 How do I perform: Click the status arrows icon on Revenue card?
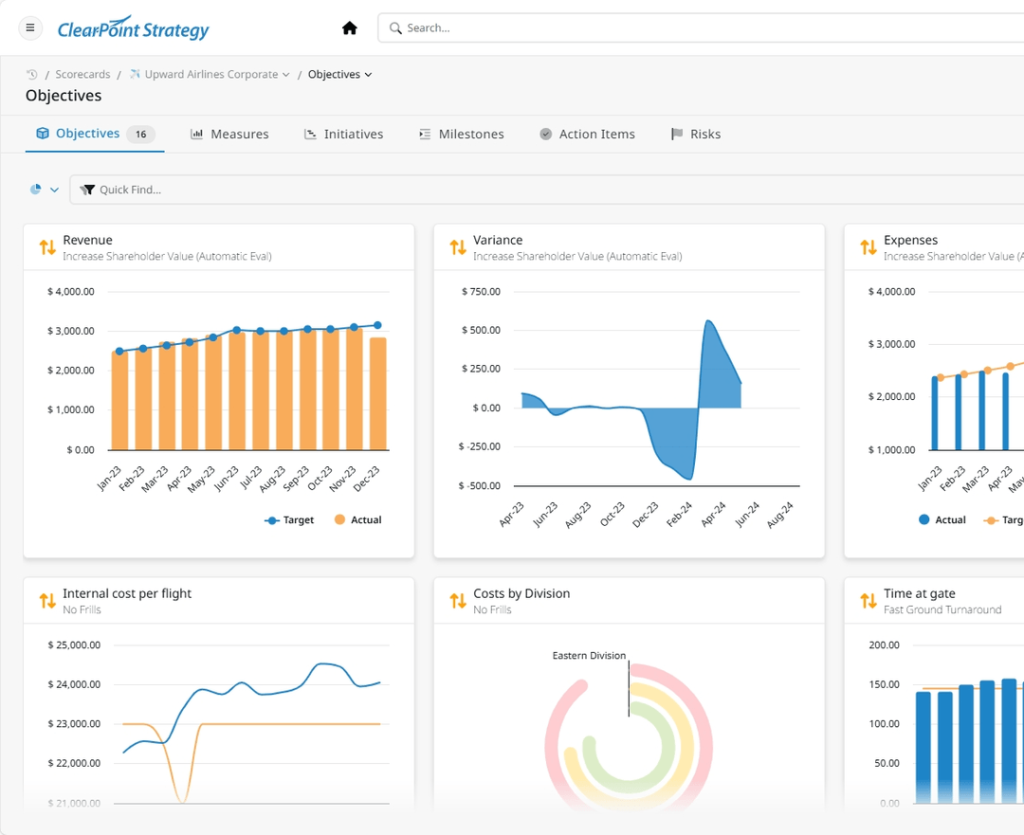coord(47,247)
